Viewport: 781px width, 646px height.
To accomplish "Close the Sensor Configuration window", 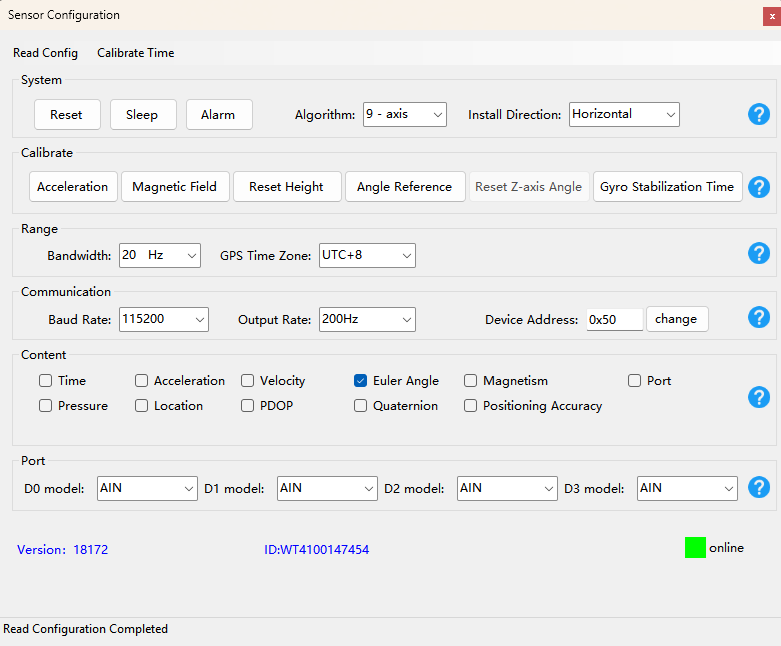I will (x=771, y=16).
